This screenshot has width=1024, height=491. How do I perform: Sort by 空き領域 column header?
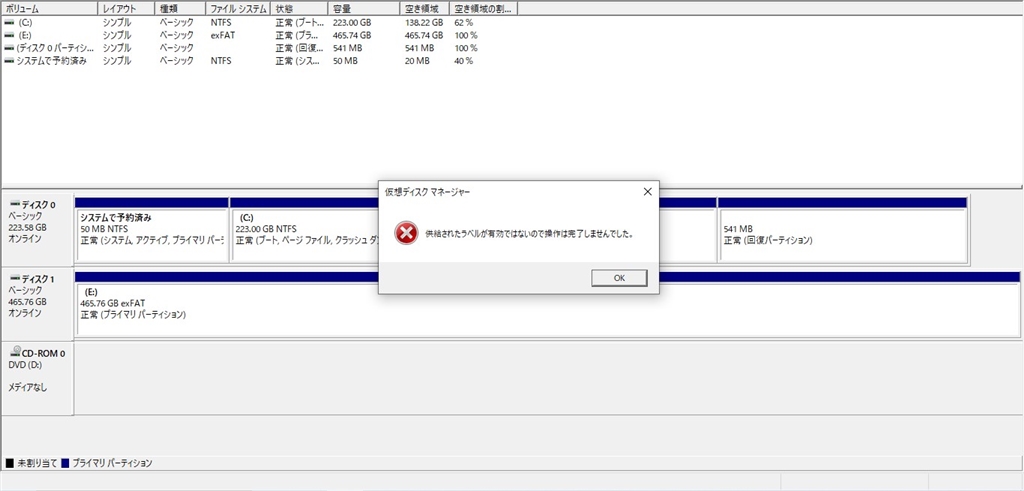point(424,9)
